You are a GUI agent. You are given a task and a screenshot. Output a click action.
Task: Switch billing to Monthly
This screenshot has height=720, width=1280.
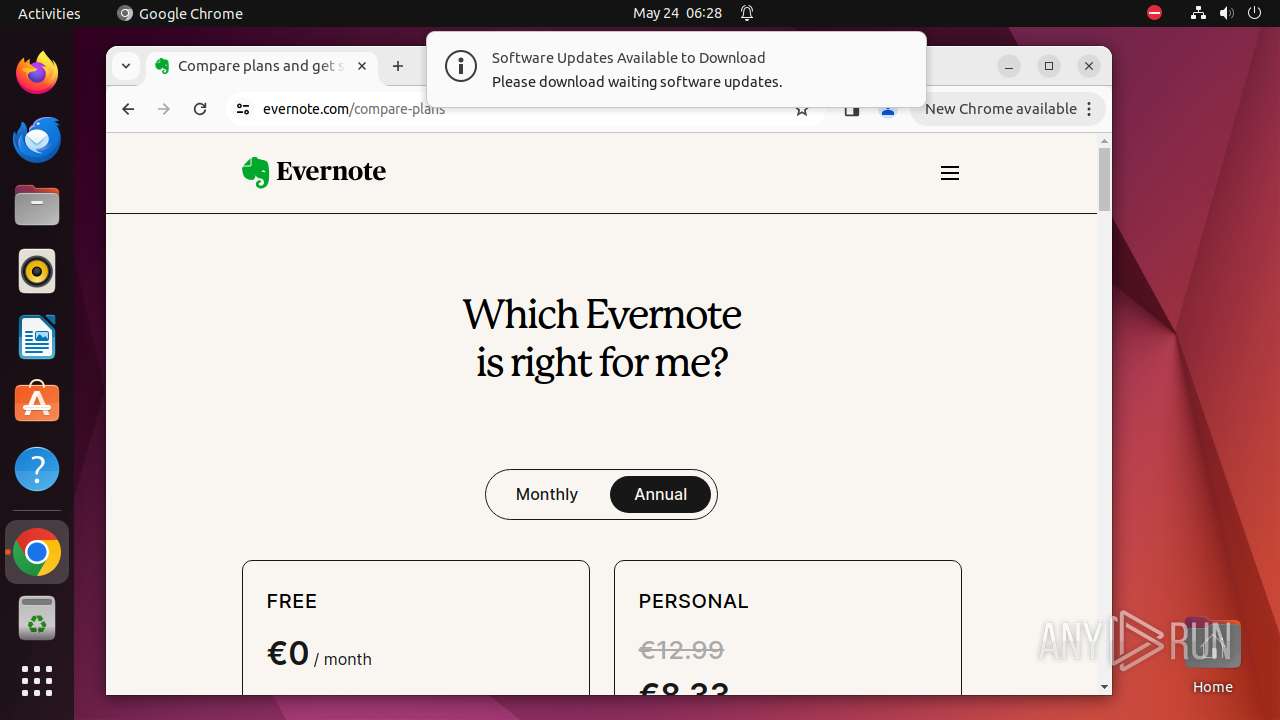coord(547,494)
